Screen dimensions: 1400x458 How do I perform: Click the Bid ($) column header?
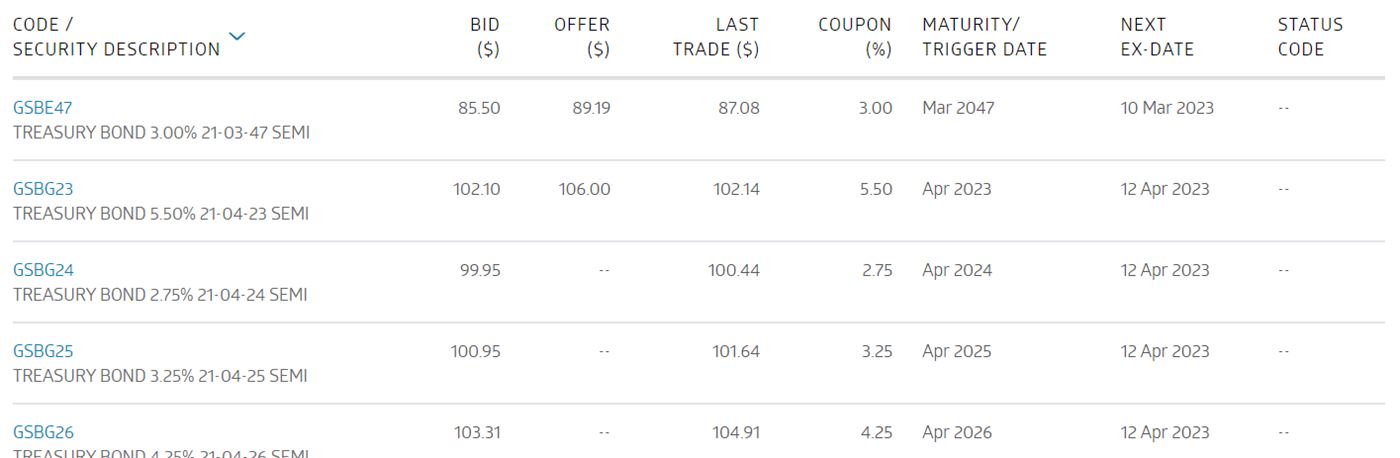coord(485,37)
